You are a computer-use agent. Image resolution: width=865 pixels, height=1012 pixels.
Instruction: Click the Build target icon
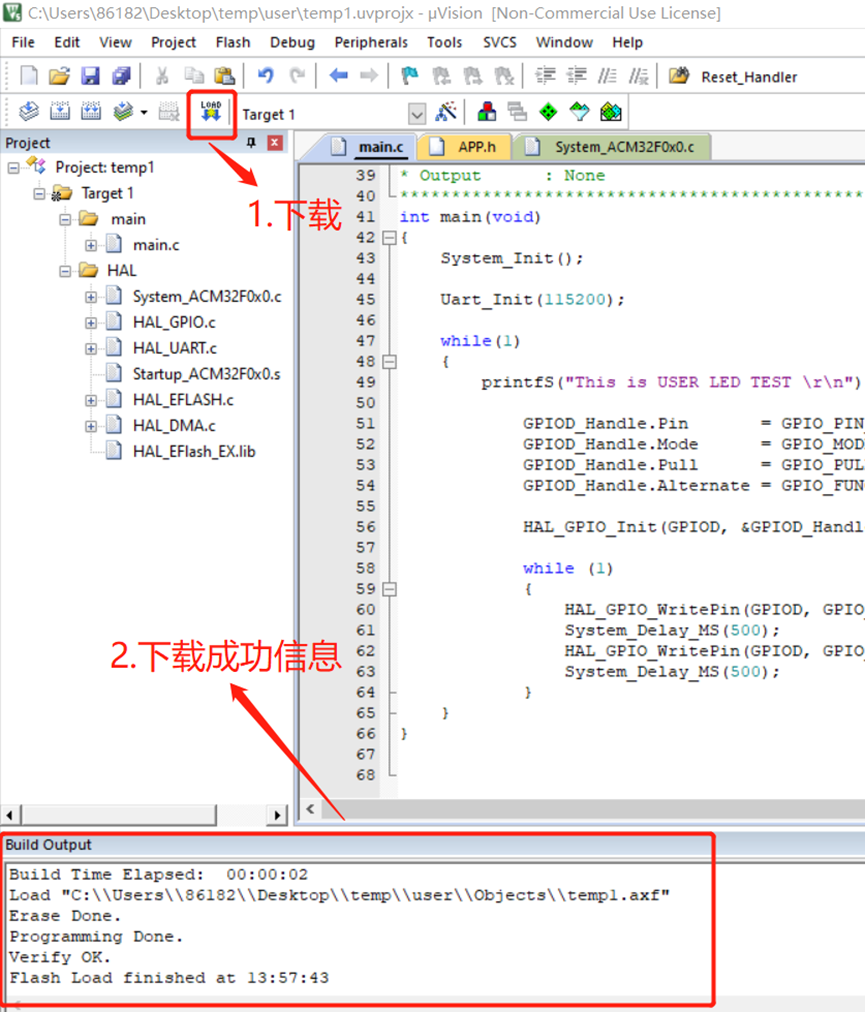[60, 112]
